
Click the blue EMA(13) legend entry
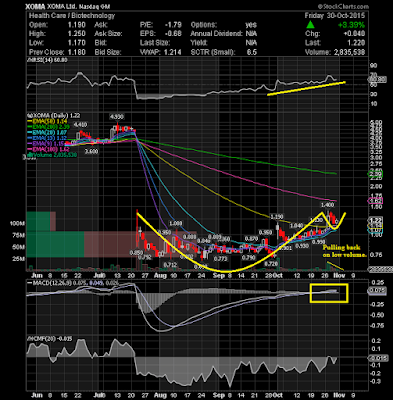pyautogui.click(x=46, y=138)
